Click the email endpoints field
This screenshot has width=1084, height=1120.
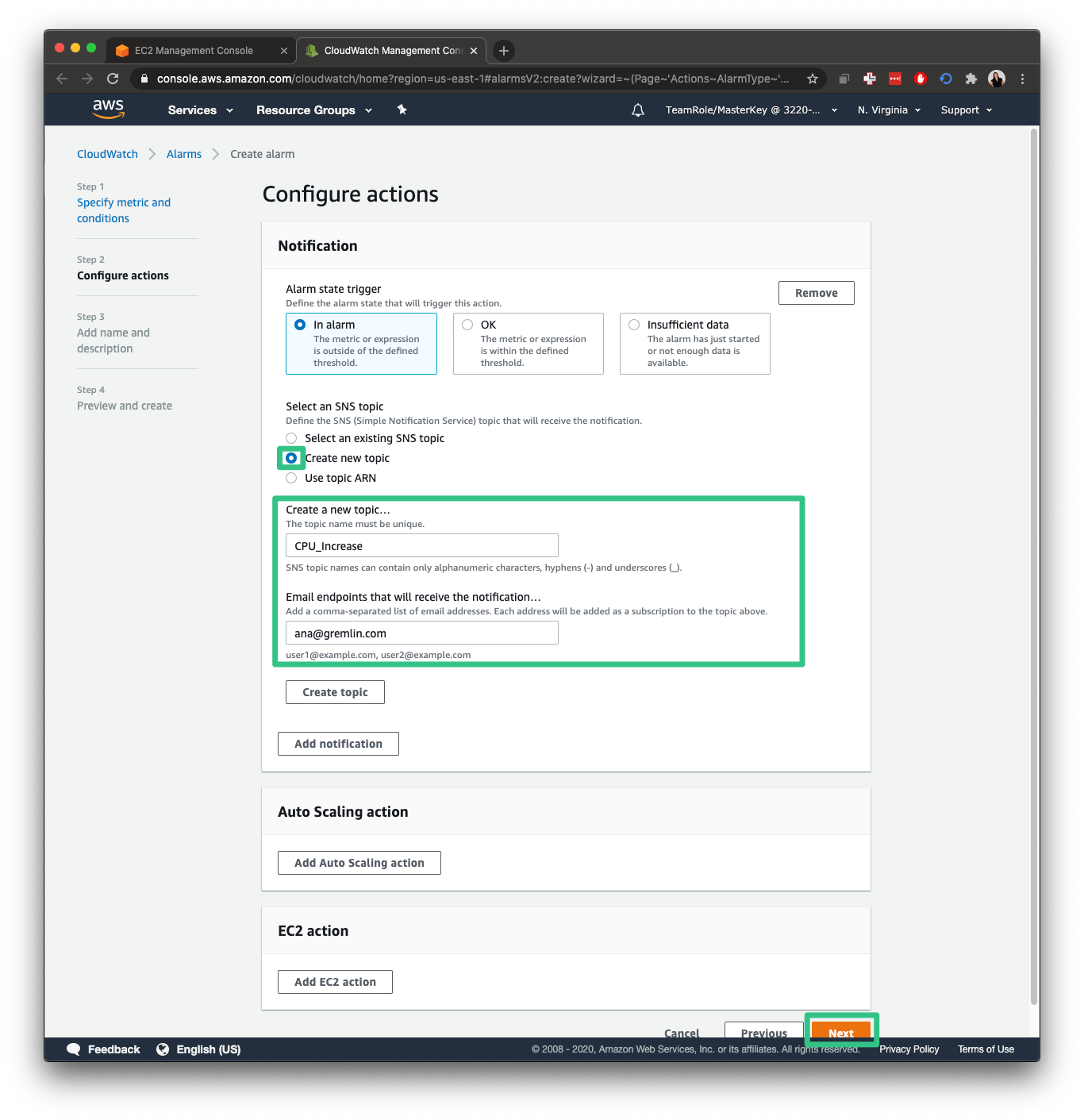422,633
